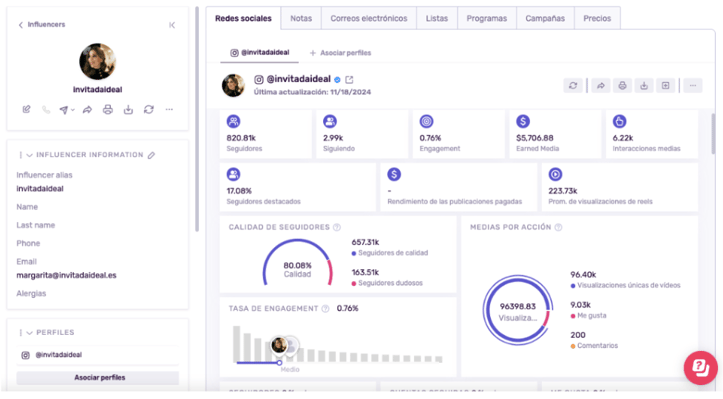The height and width of the screenshot is (399, 723).
Task: Click the download icon in profile header toolbar
Action: pyautogui.click(x=644, y=85)
